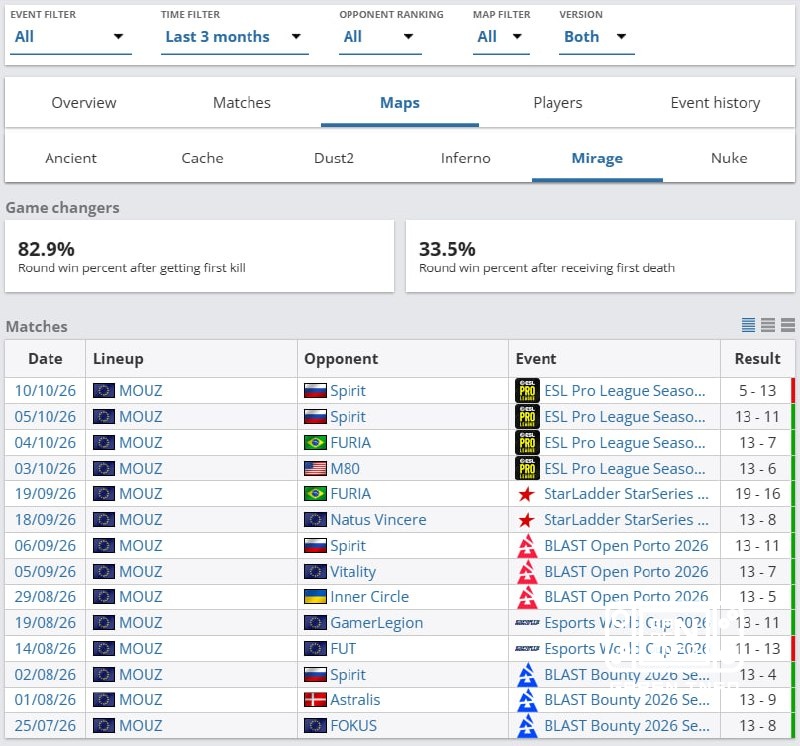Expand the Opponent Ranking dropdown
800x746 pixels.
pyautogui.click(x=380, y=37)
